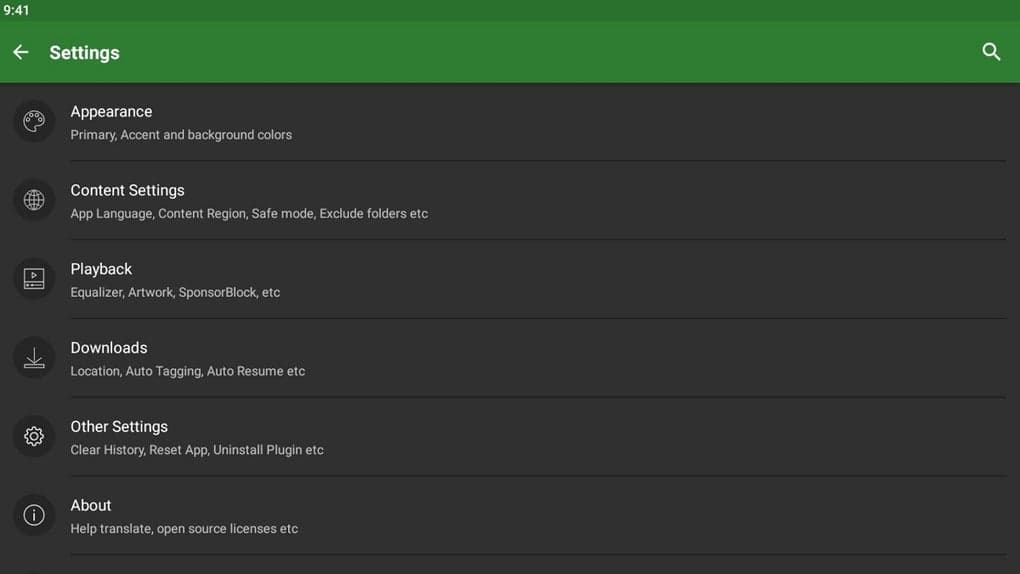Tap the info icon beside About

tap(34, 515)
